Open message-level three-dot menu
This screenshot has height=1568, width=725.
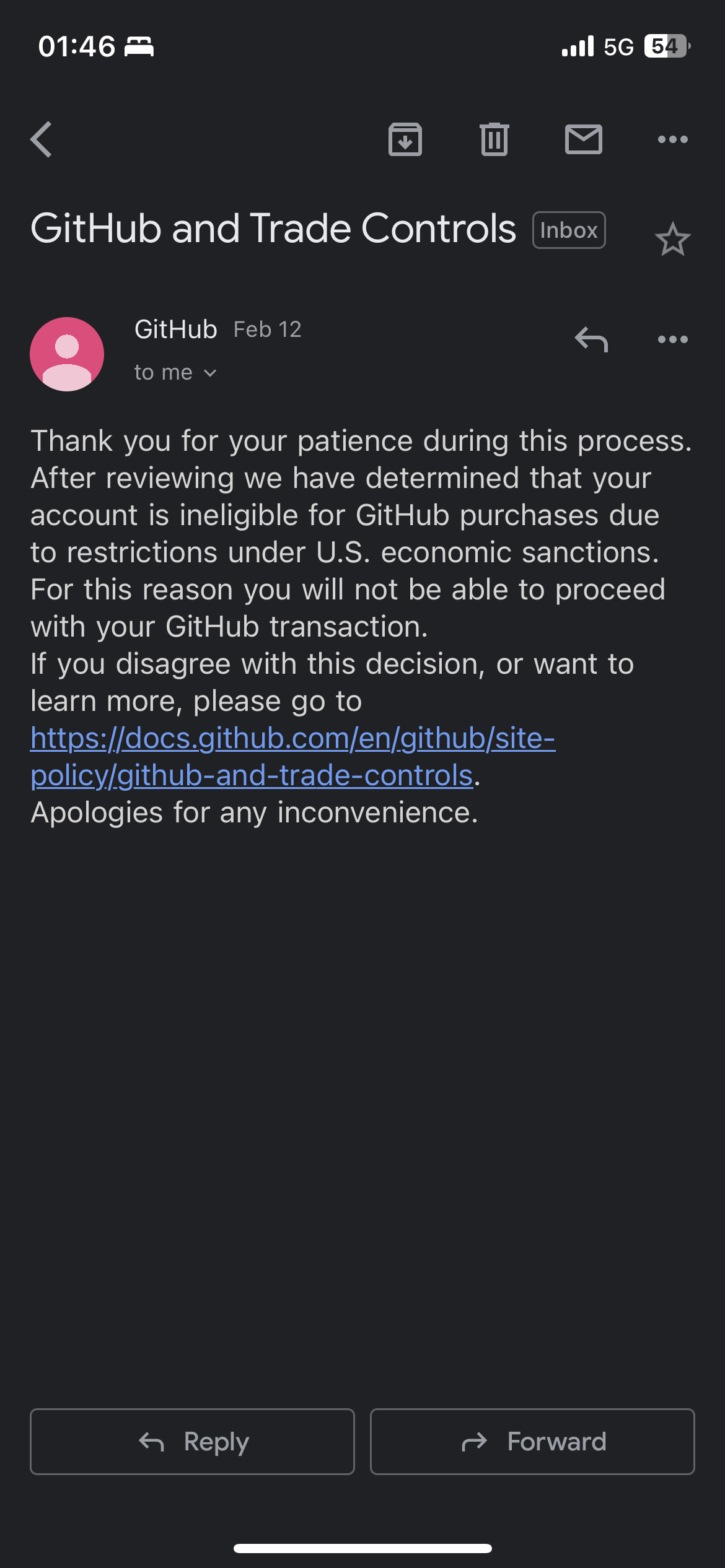[672, 339]
